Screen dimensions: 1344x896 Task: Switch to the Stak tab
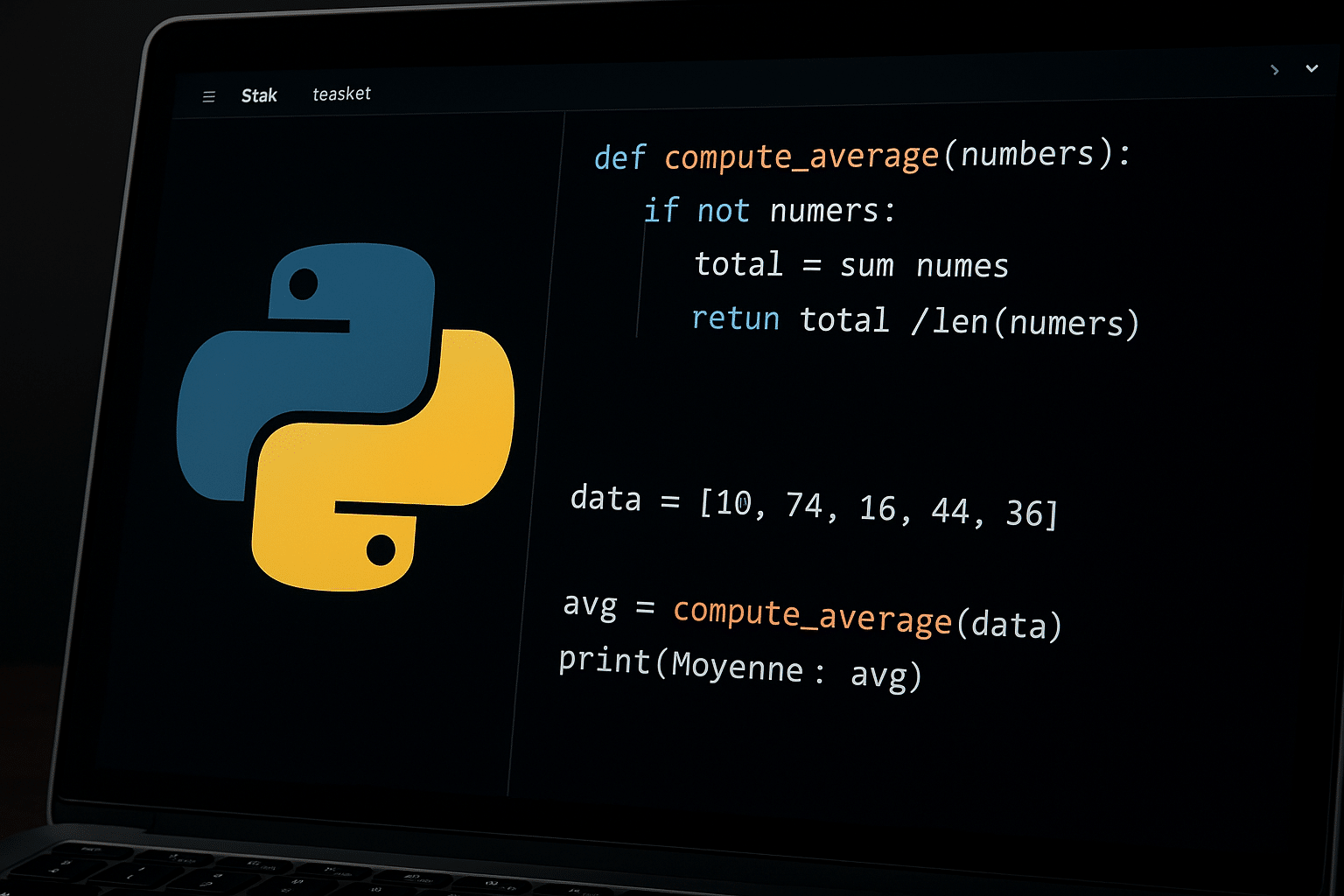[259, 95]
